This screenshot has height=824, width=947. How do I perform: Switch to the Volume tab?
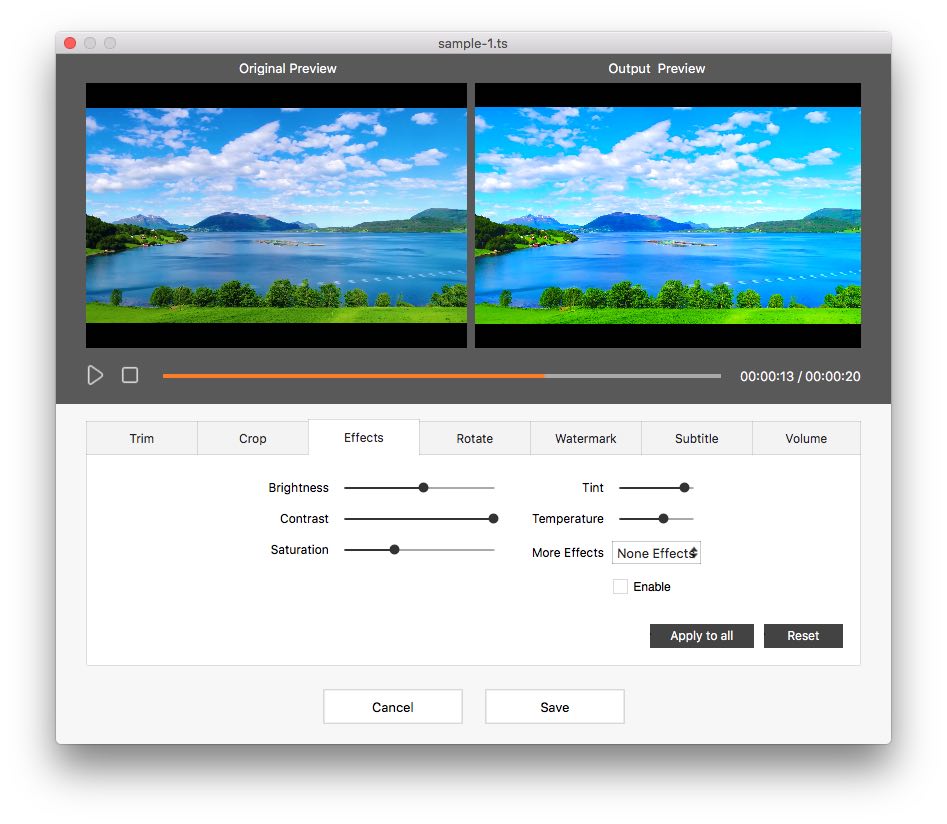click(x=806, y=438)
